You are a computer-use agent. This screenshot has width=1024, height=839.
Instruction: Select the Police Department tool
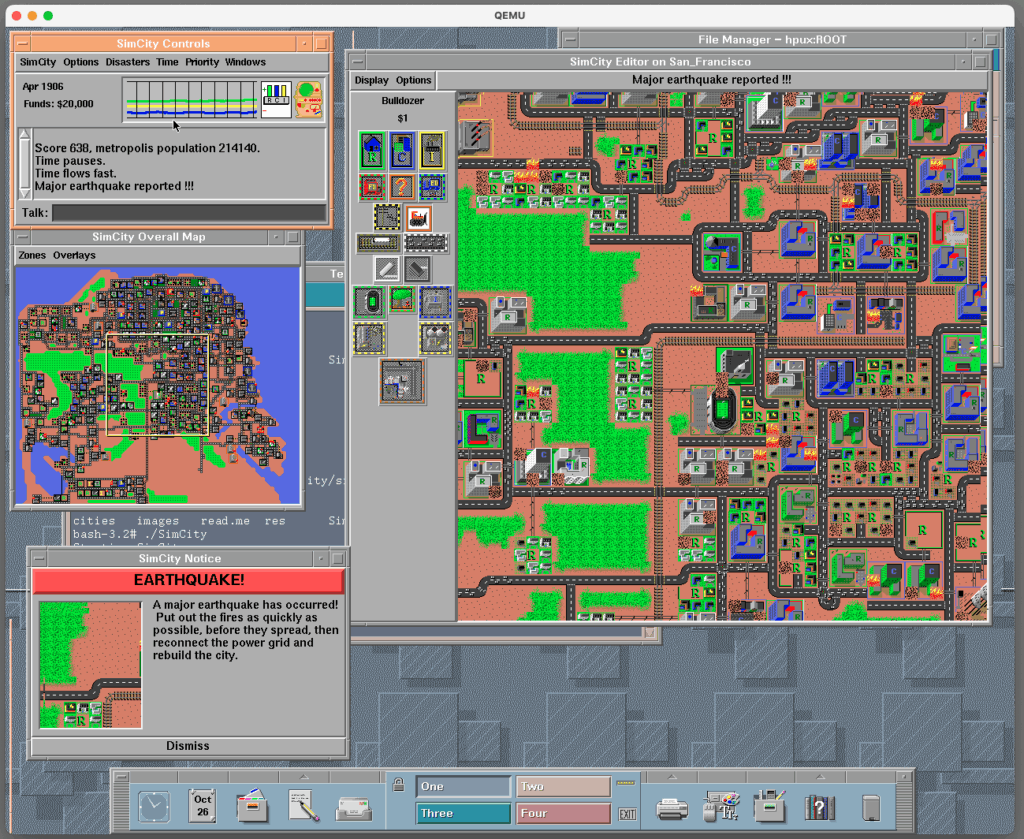(432, 186)
